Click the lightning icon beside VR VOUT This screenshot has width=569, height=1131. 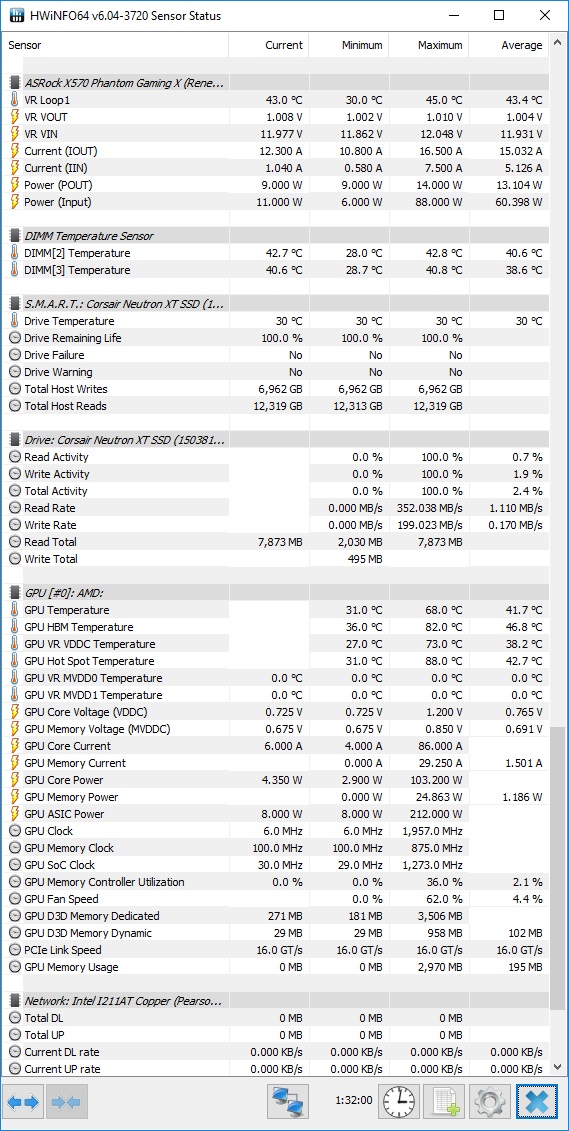pos(15,117)
